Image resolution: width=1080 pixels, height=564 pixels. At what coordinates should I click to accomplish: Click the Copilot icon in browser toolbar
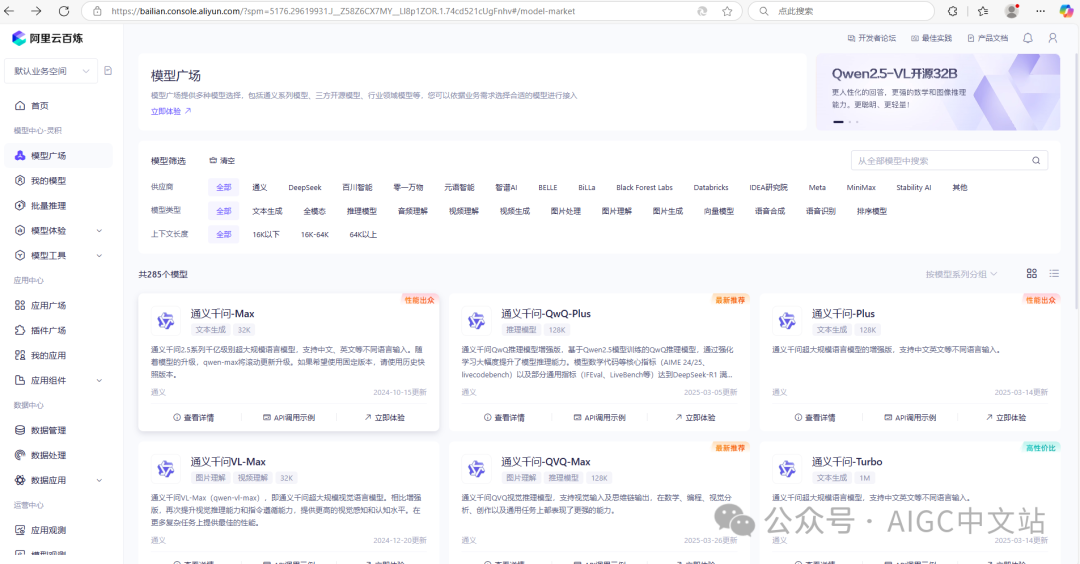1066,11
